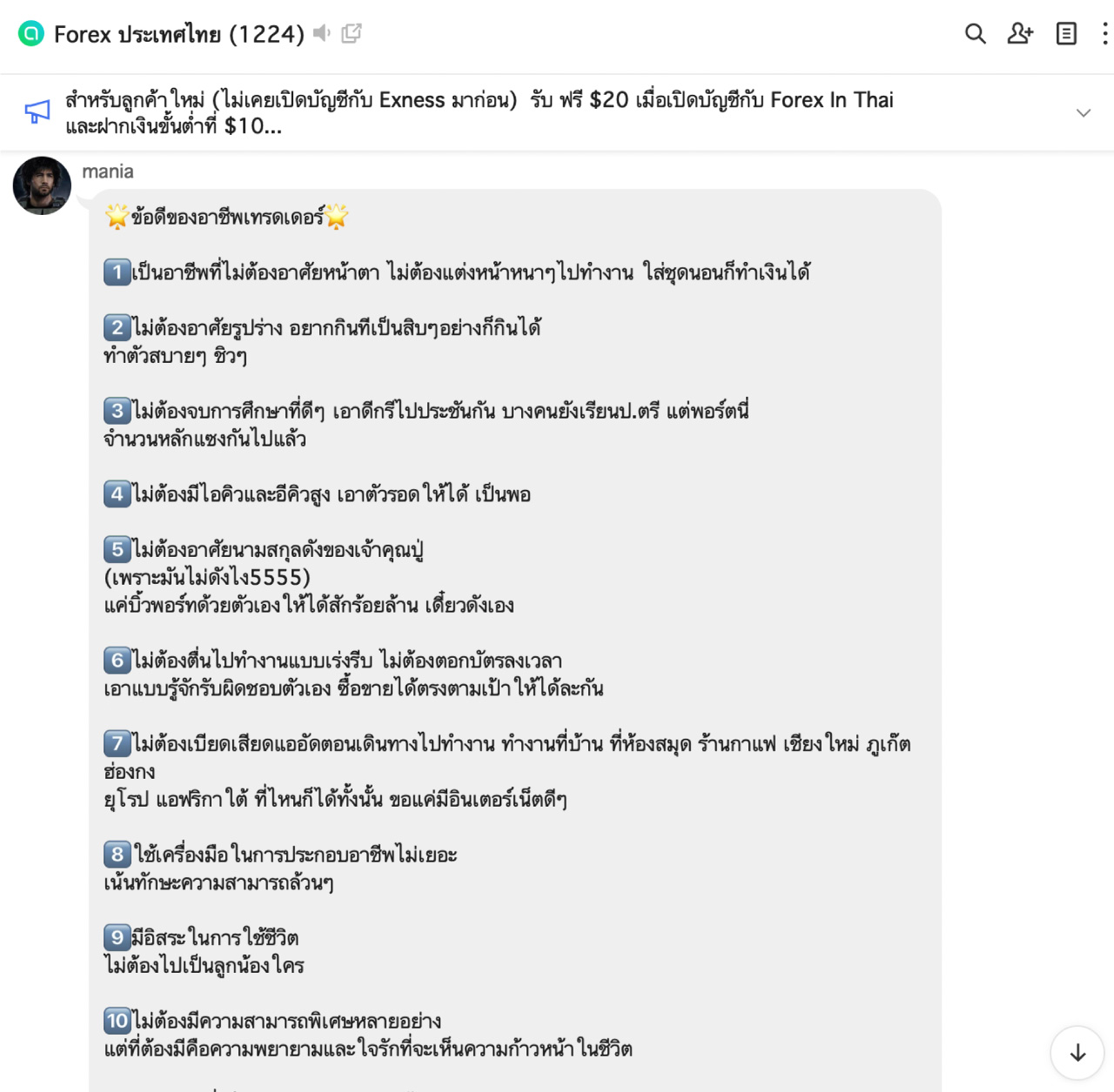Image resolution: width=1114 pixels, height=1092 pixels.
Task: Open chat in separate window icon
Action: [x=352, y=33]
